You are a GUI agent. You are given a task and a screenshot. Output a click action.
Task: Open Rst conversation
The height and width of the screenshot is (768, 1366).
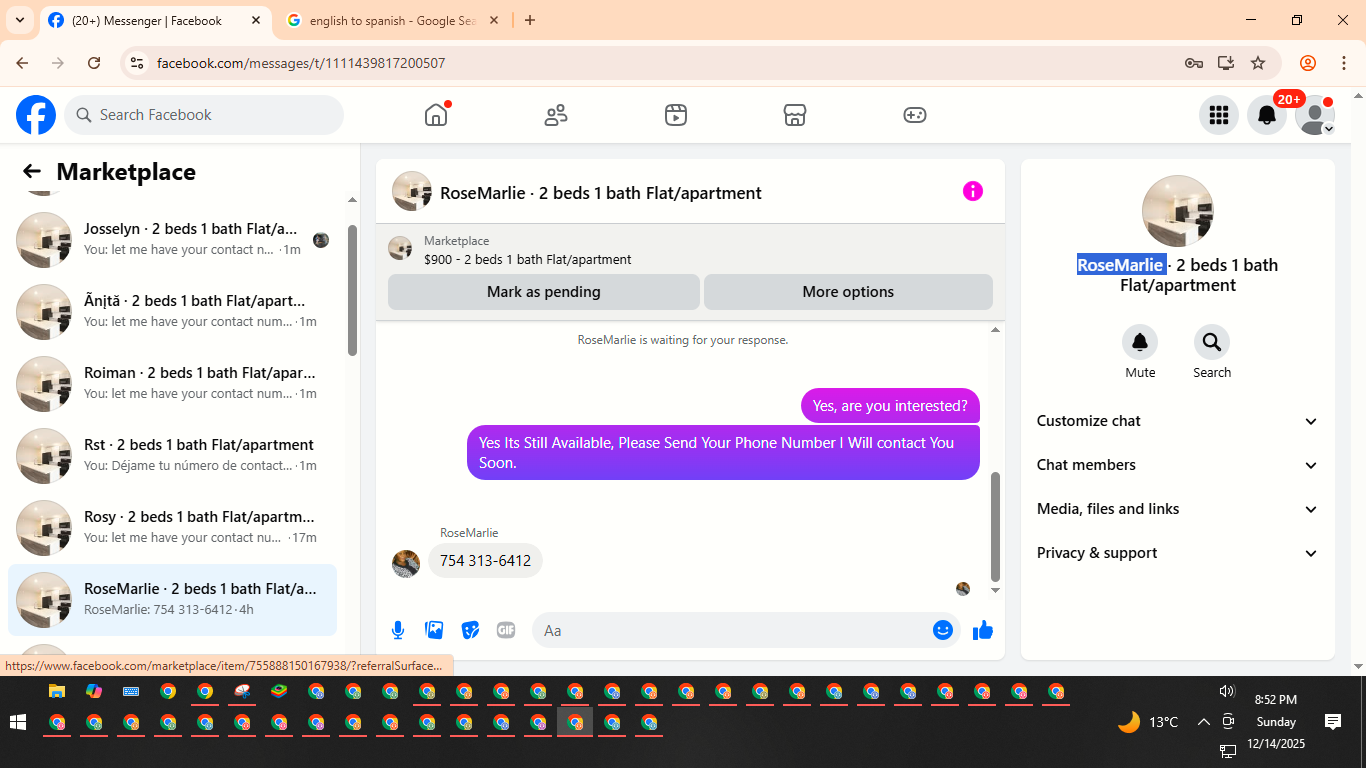[x=172, y=456]
